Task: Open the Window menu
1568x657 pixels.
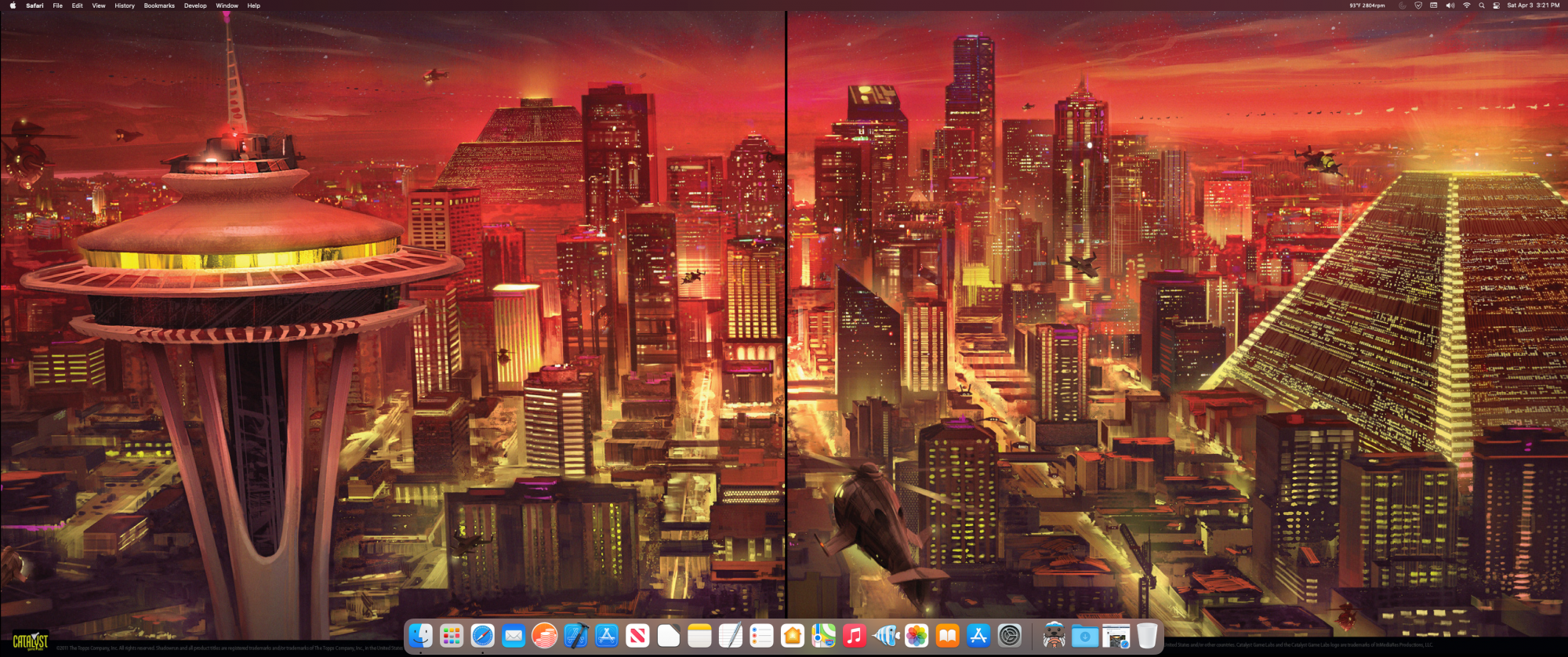Action: coord(227,5)
